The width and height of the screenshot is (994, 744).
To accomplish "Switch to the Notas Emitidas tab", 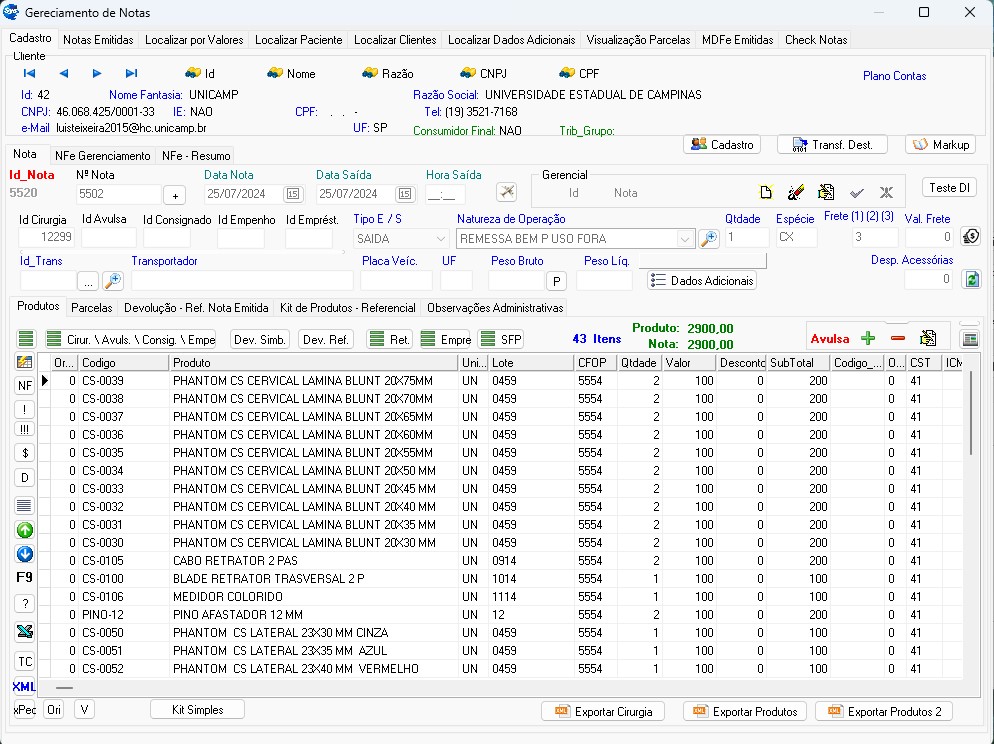I will click(98, 40).
